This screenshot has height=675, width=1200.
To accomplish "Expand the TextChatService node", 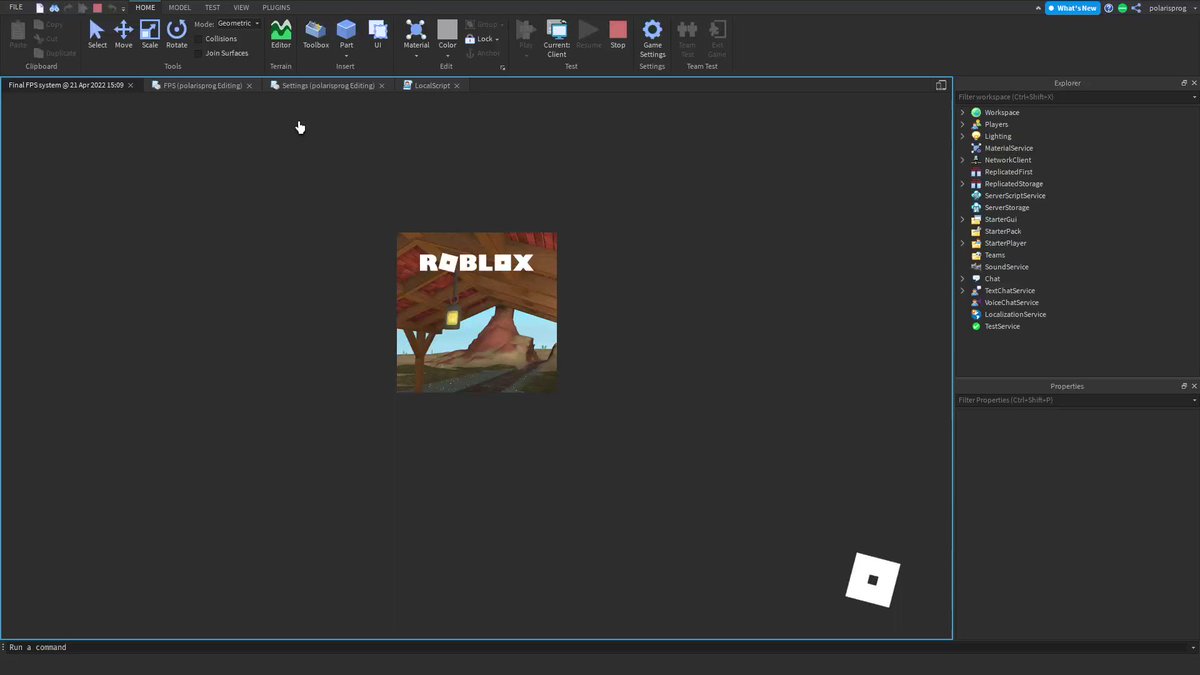I will pyautogui.click(x=963, y=291).
